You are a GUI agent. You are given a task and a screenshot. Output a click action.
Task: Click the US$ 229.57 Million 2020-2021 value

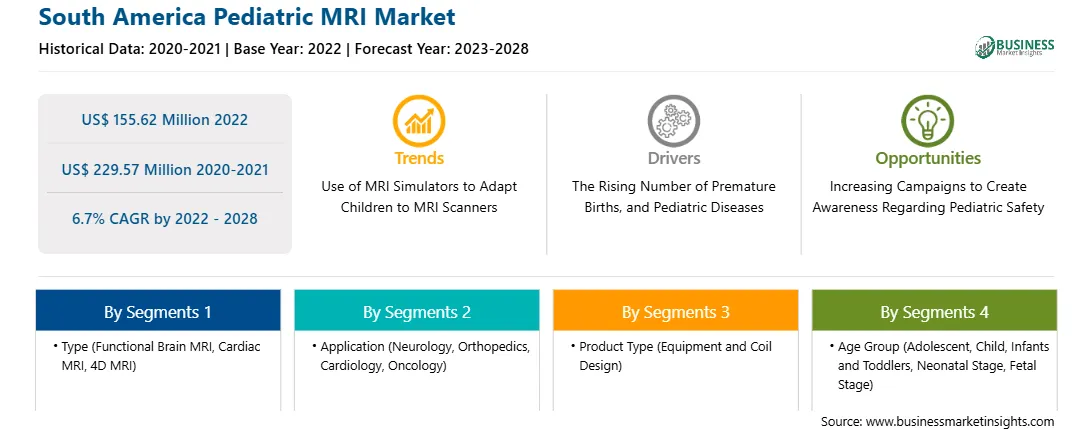point(164,169)
